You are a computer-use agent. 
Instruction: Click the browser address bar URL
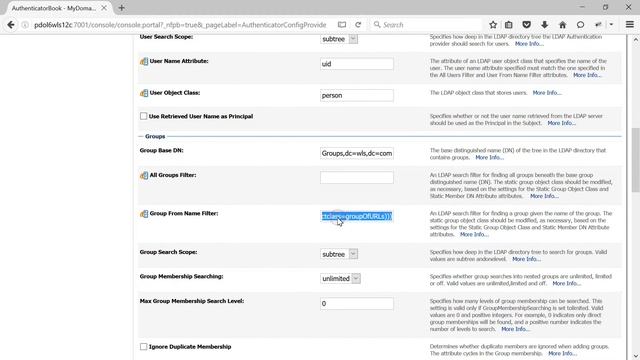[180, 25]
